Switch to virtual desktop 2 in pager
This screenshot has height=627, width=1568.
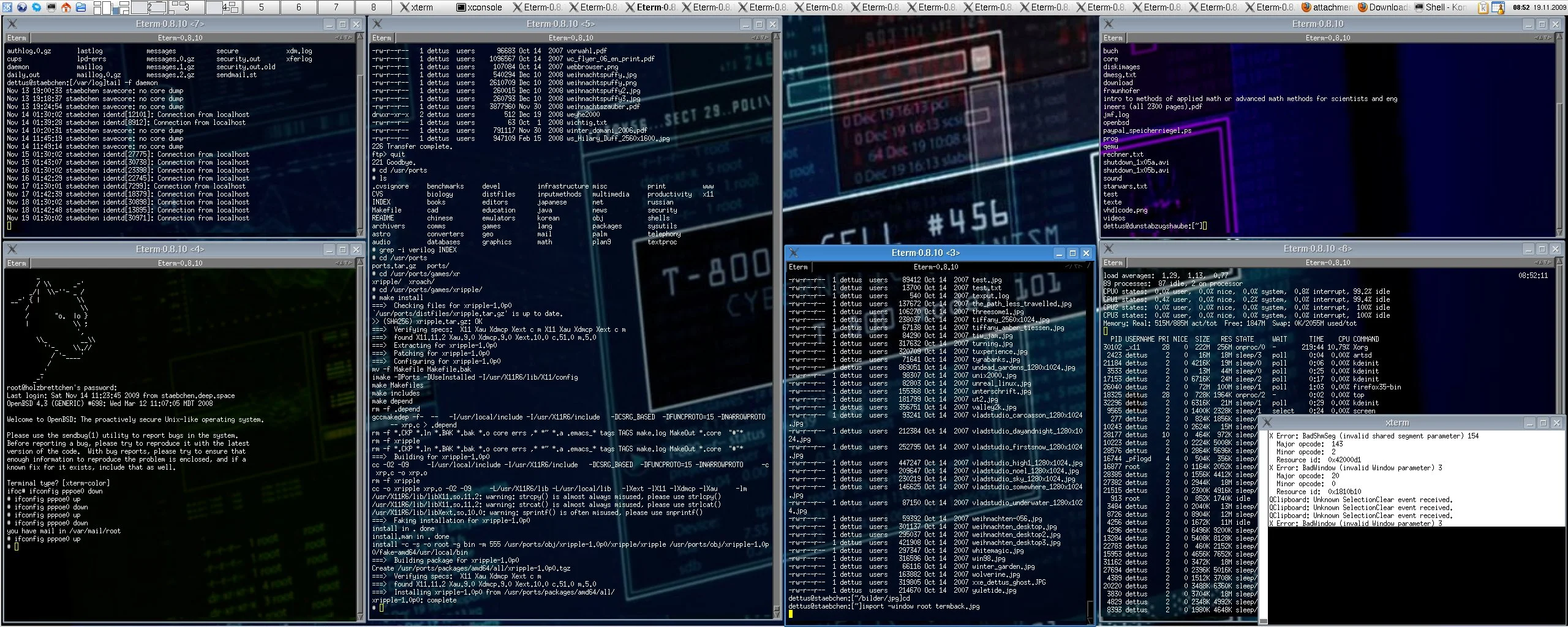click(x=149, y=7)
